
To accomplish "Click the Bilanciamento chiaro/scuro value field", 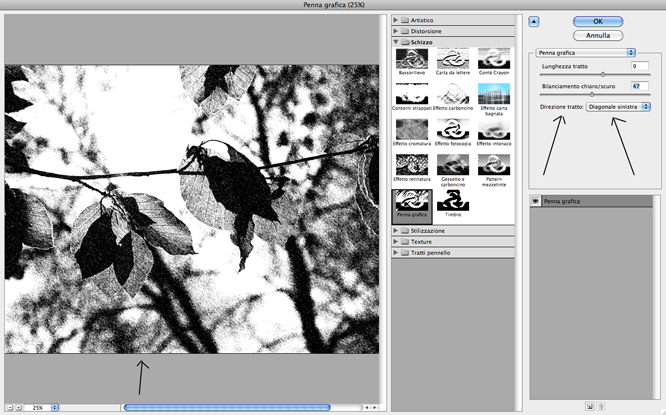I will coord(640,86).
